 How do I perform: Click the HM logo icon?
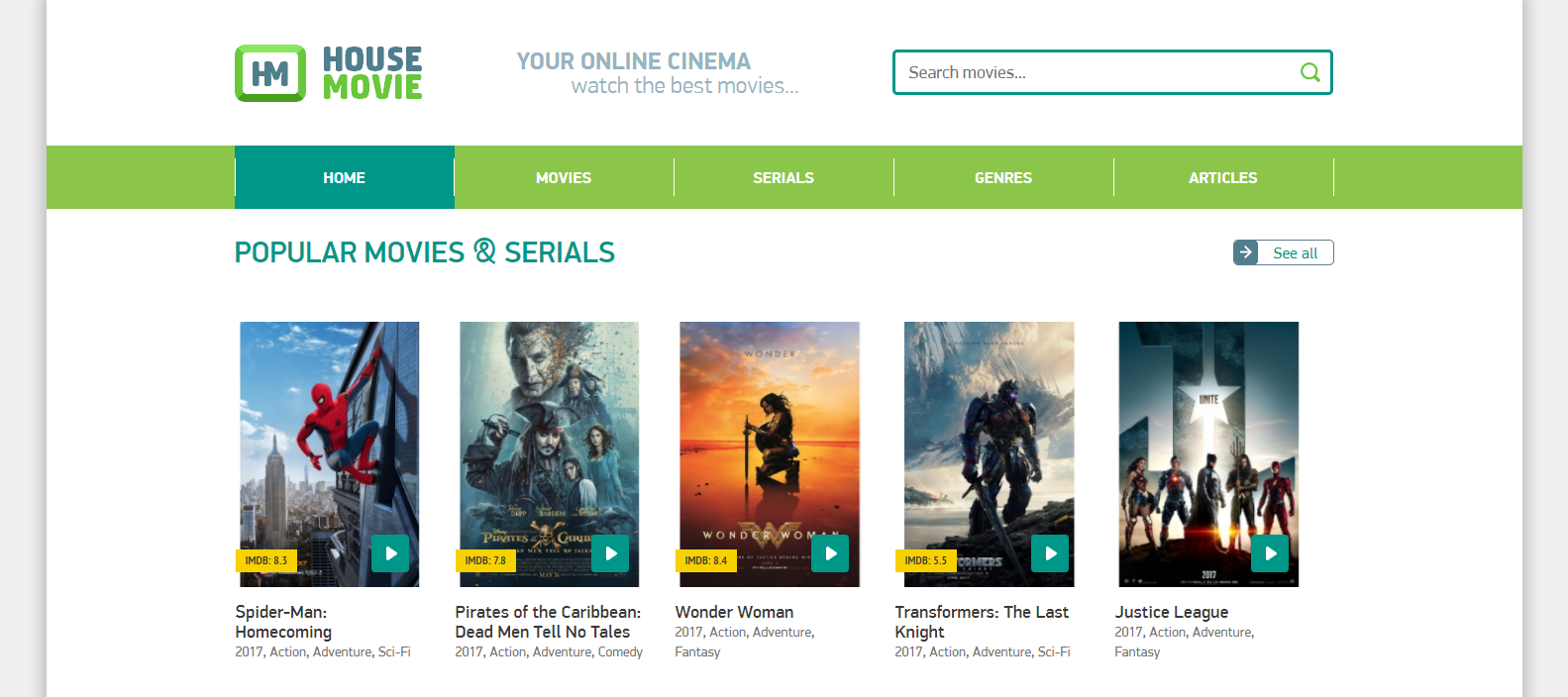click(x=270, y=73)
